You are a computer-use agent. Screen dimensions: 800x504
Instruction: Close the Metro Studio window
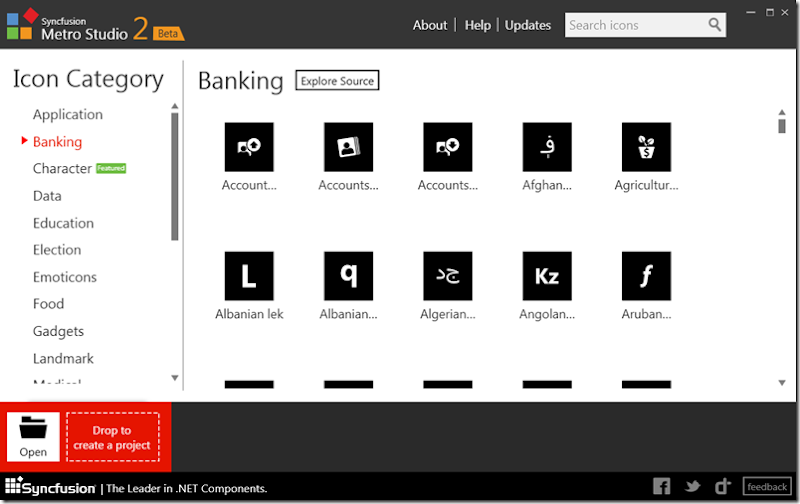click(x=785, y=12)
